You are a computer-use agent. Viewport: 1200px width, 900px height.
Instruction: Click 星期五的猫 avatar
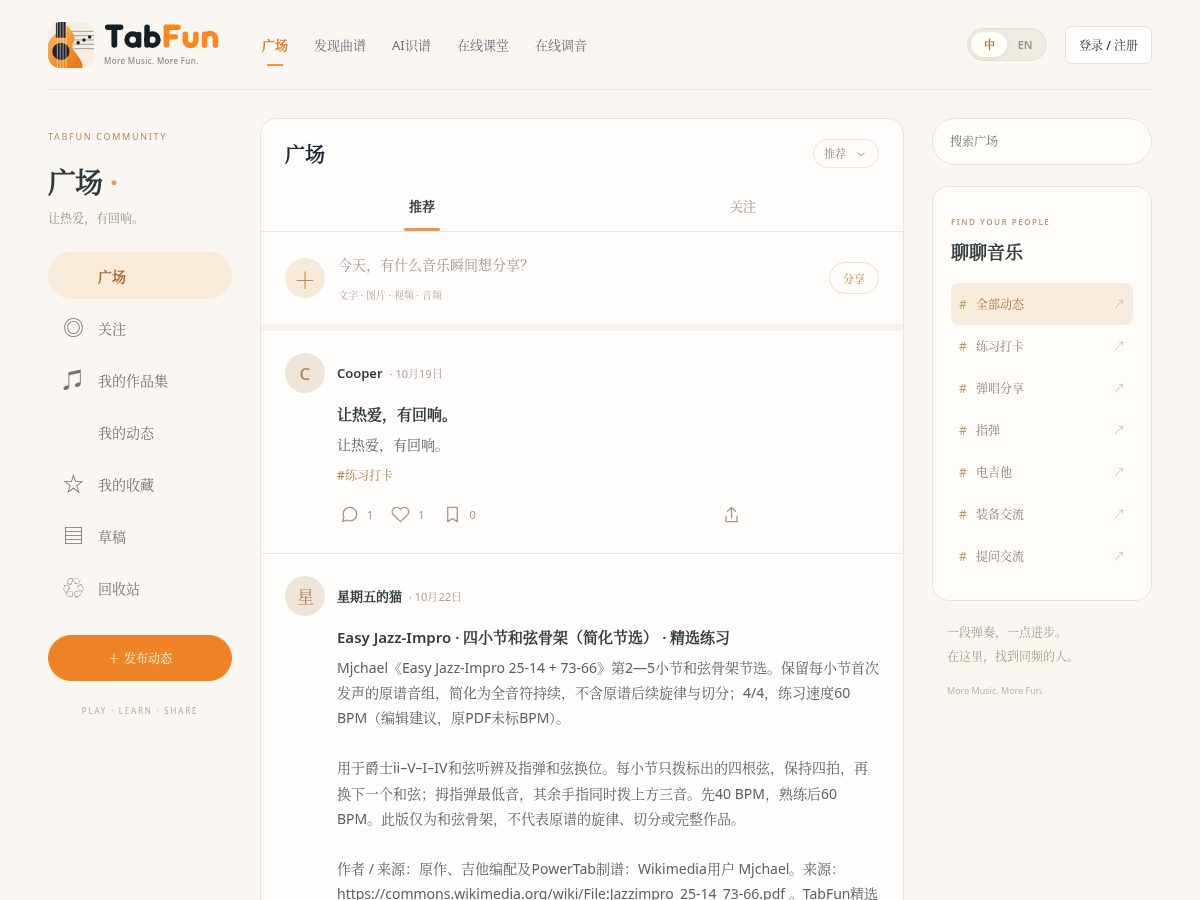pyautogui.click(x=305, y=596)
